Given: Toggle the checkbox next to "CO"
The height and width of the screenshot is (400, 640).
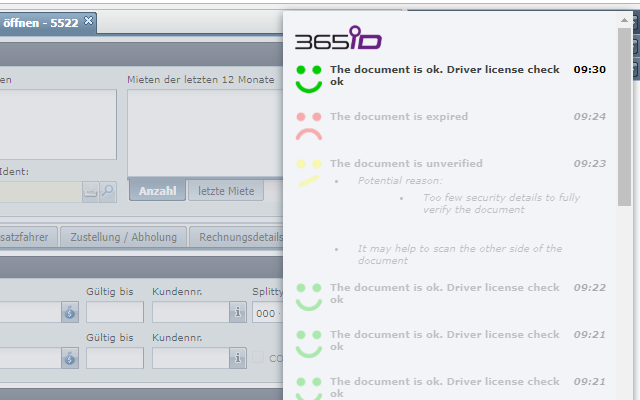Looking at the screenshot, I should (258, 357).
